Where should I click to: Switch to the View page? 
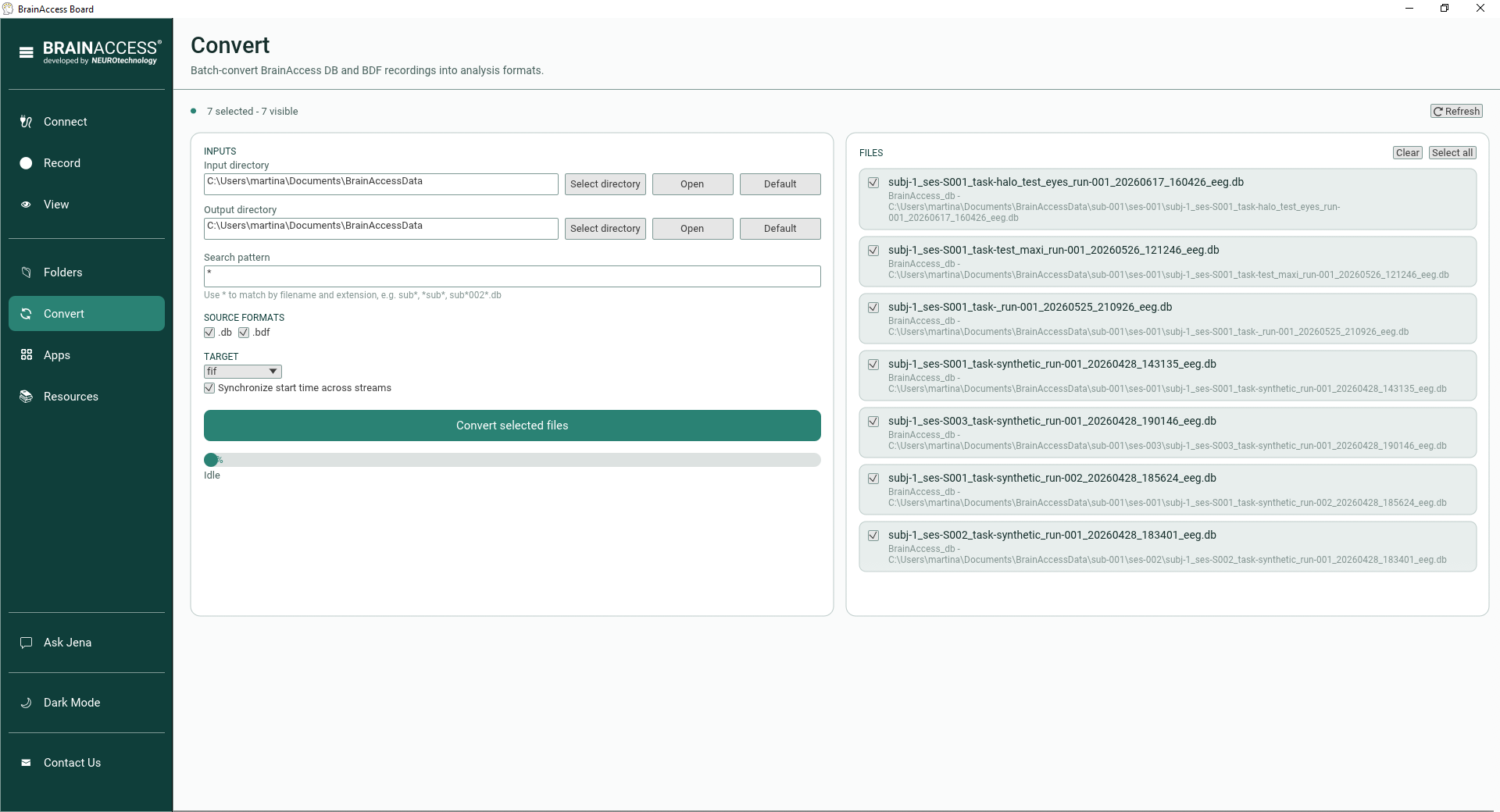click(x=87, y=205)
